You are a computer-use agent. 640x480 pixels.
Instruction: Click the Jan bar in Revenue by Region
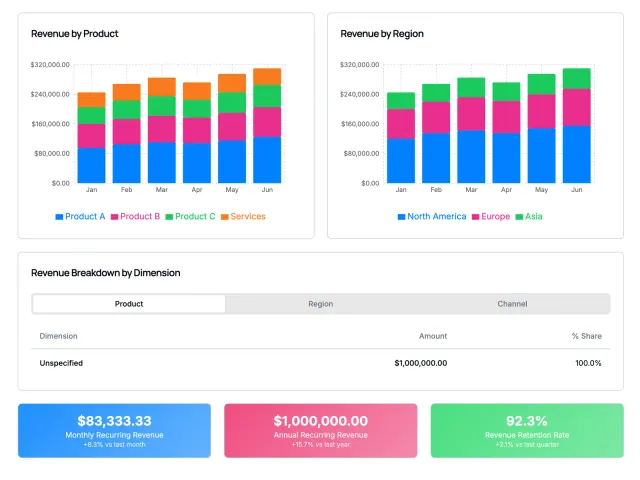pyautogui.click(x=401, y=138)
